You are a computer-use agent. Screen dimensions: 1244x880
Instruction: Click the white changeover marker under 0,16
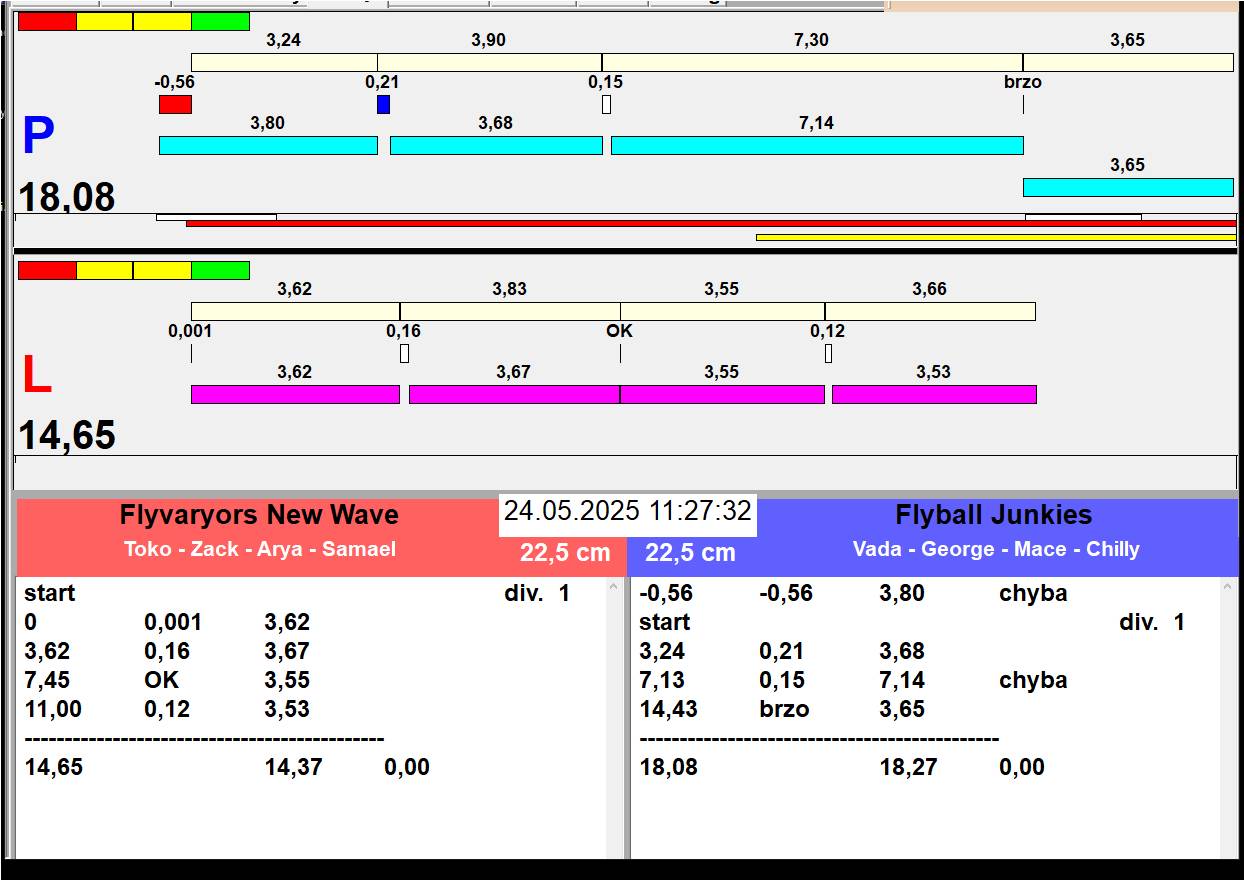click(x=404, y=353)
